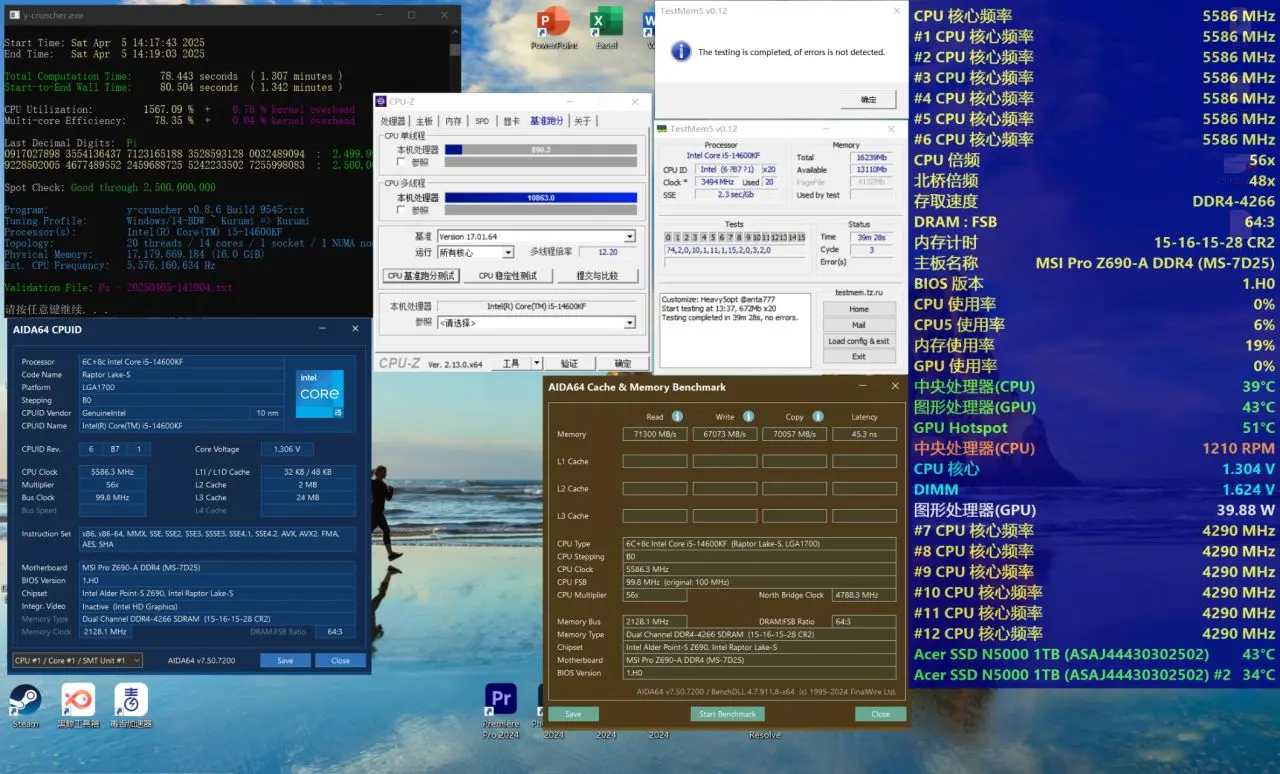Click Save in AIDA64 Cache & Memory Benchmark
This screenshot has height=774, width=1280.
[x=573, y=714]
